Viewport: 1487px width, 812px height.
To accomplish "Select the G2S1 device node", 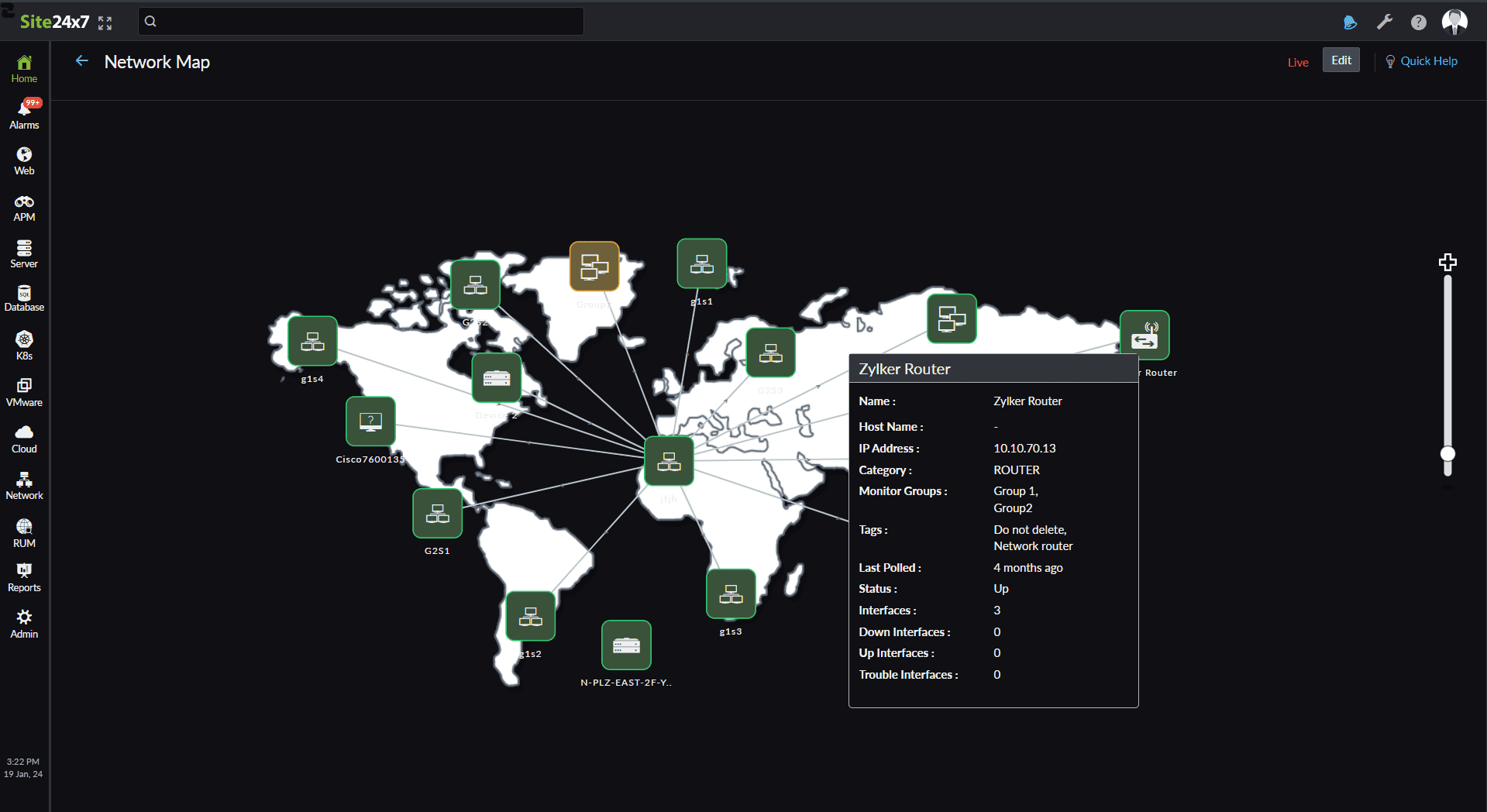I will click(x=438, y=513).
